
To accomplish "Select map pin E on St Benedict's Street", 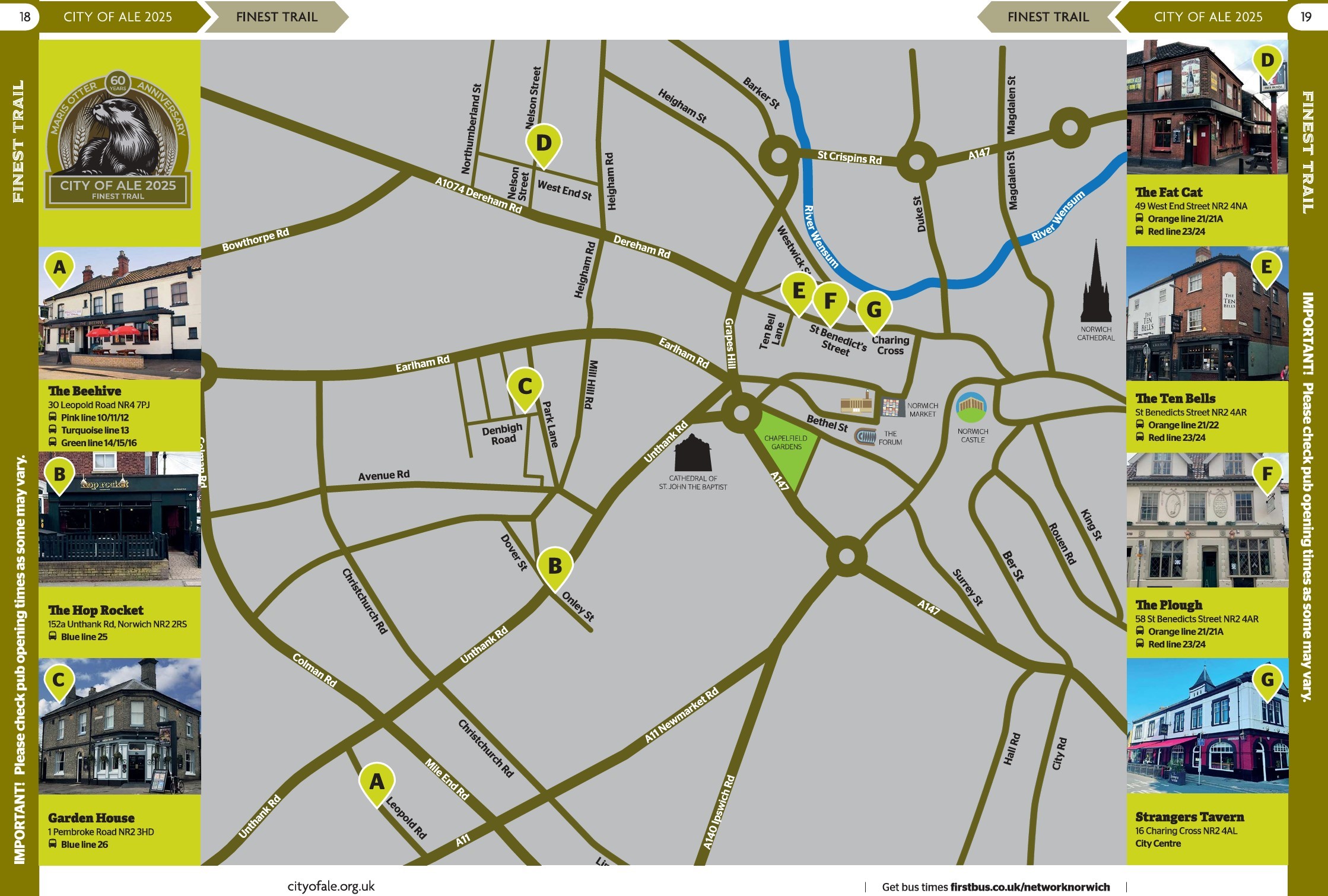I will point(799,291).
